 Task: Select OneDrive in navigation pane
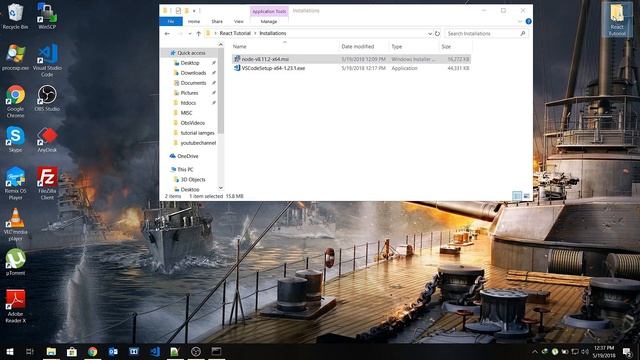(x=187, y=156)
